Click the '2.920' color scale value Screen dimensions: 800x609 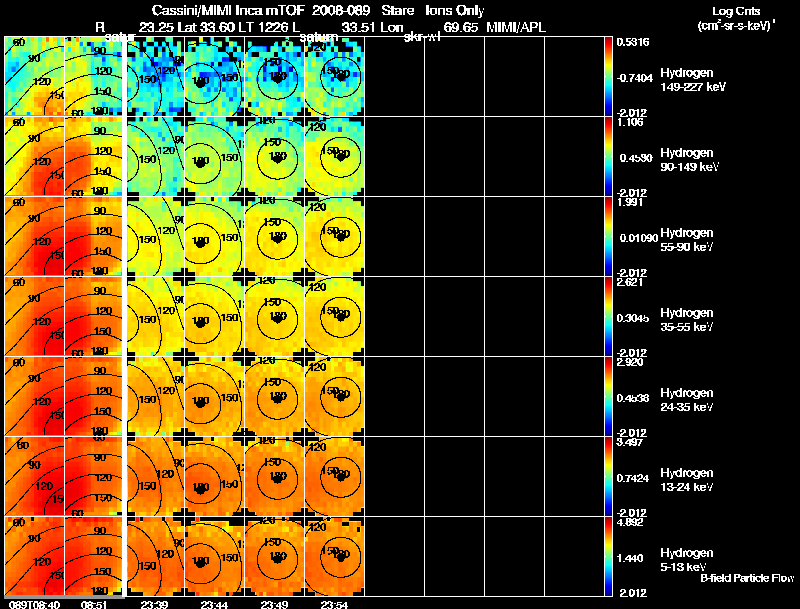[630, 362]
